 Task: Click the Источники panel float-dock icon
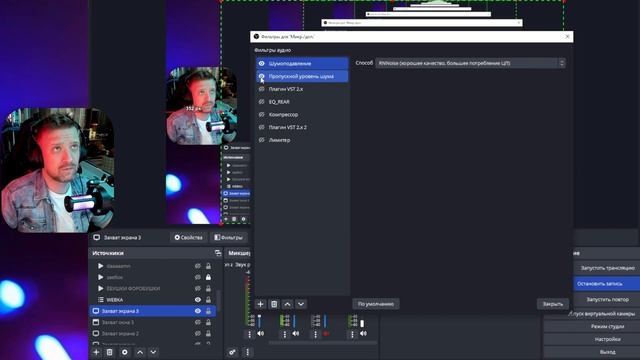(x=218, y=253)
